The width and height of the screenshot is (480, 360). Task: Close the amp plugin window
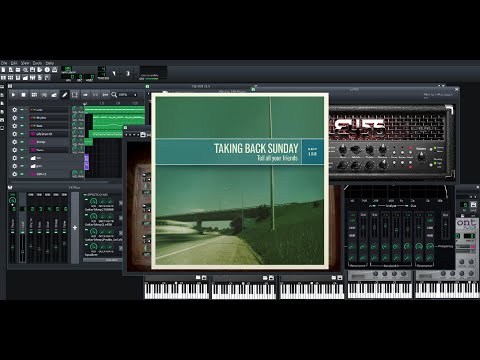457,89
